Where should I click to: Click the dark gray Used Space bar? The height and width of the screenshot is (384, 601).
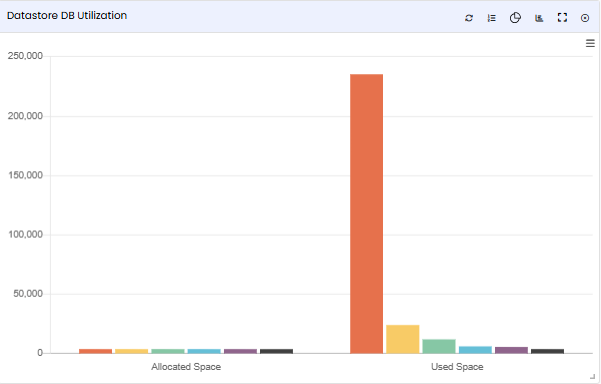[547, 351]
